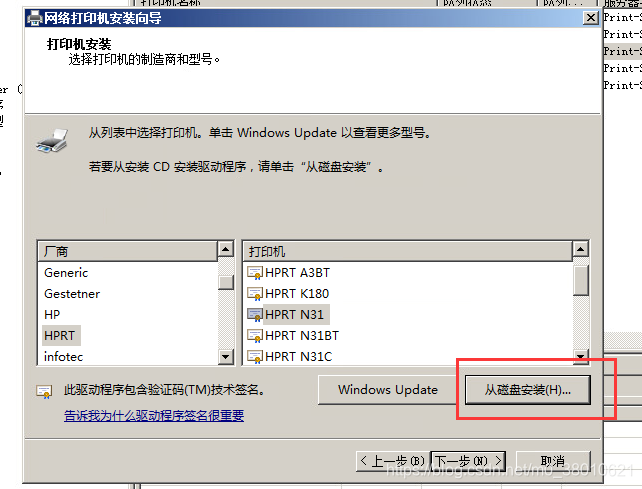Choose the HPRT A3BT printer model
The image size is (642, 489).
[x=298, y=273]
